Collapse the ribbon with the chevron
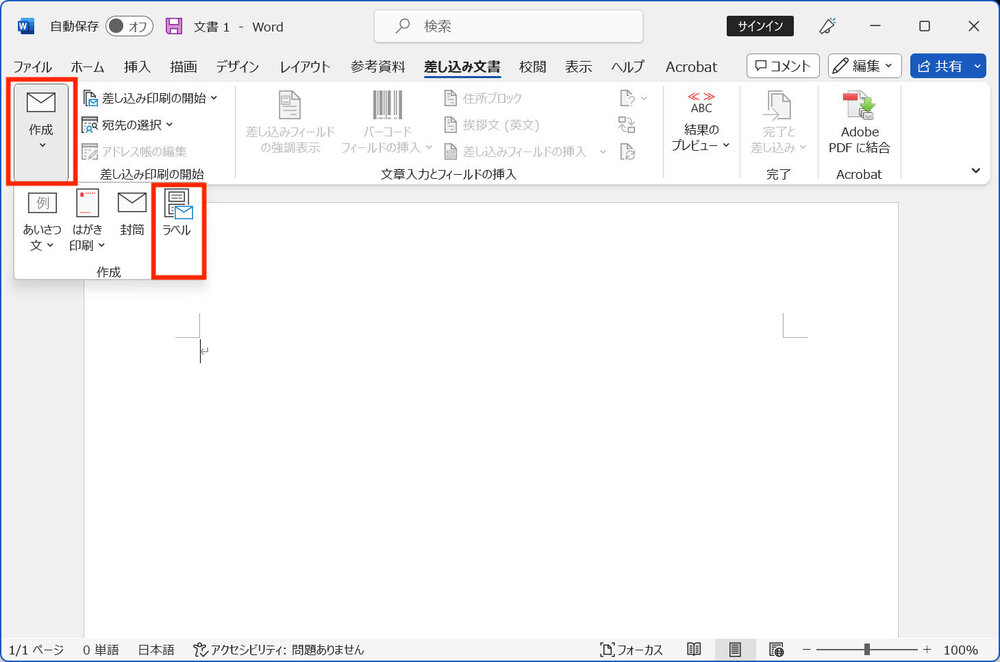Screen dimensions: 1000x662 tap(976, 170)
